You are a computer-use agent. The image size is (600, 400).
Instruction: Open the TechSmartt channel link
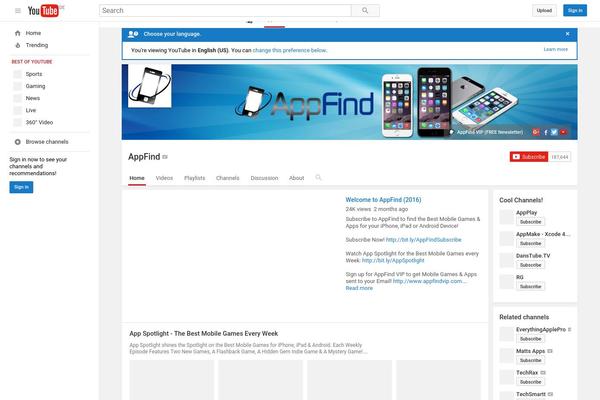(531, 394)
